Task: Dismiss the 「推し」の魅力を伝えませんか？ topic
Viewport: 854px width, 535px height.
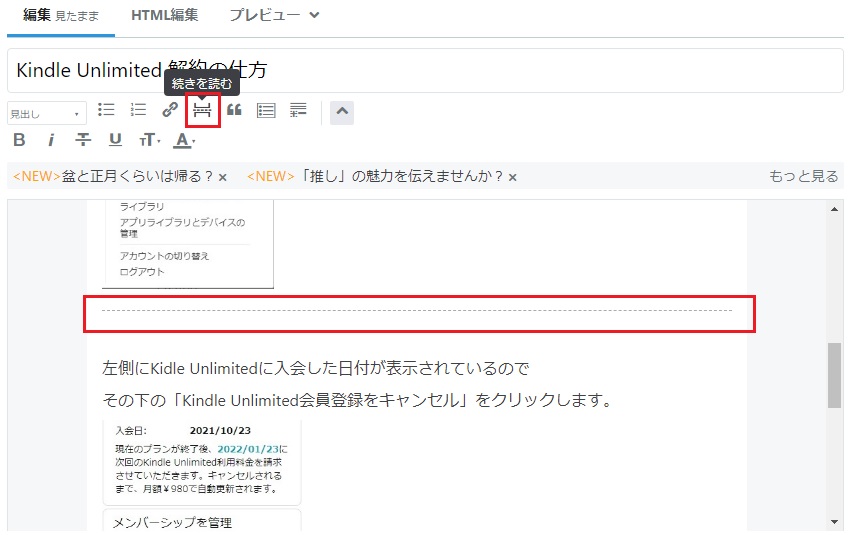Action: point(513,177)
